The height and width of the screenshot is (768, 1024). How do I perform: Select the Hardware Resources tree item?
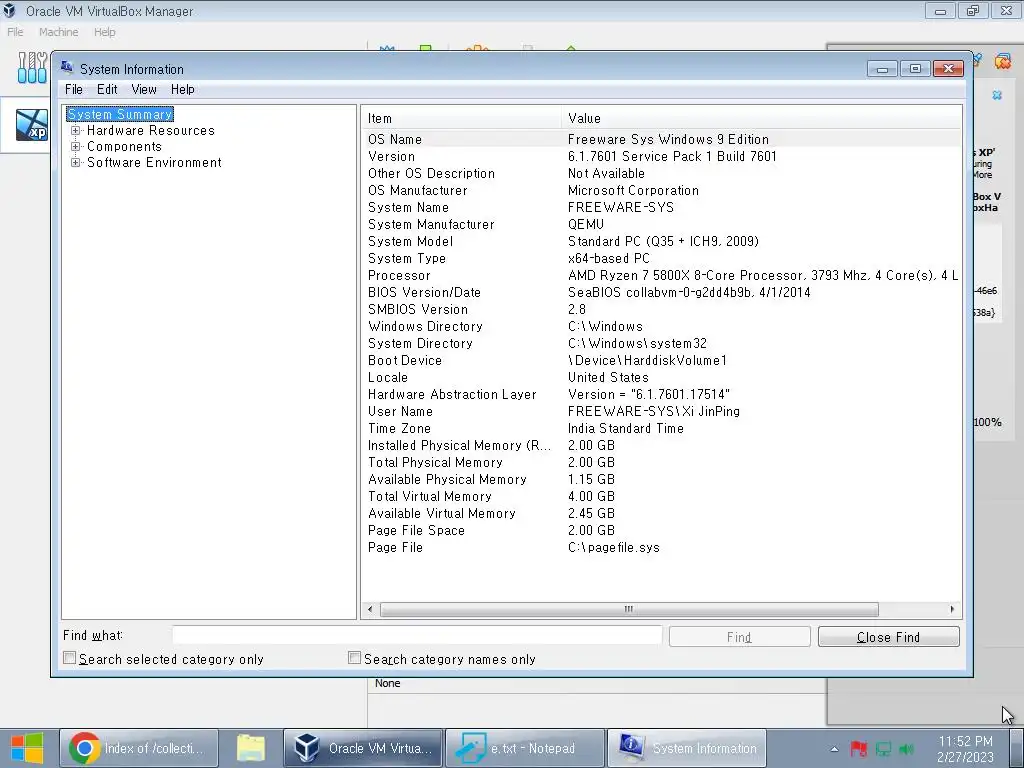pyautogui.click(x=151, y=131)
